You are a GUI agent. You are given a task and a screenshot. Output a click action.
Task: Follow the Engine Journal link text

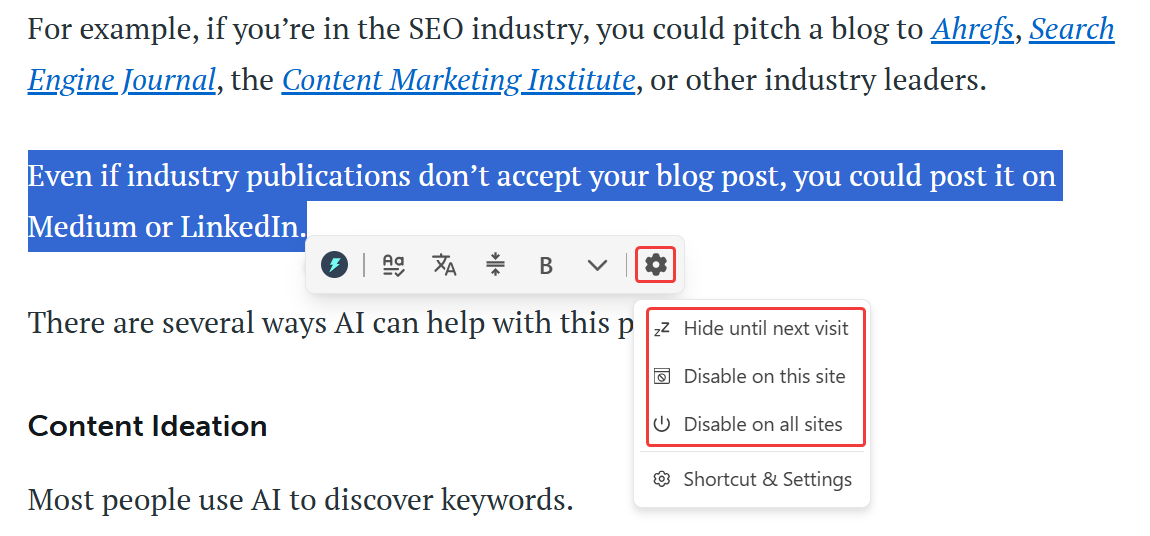click(x=122, y=80)
